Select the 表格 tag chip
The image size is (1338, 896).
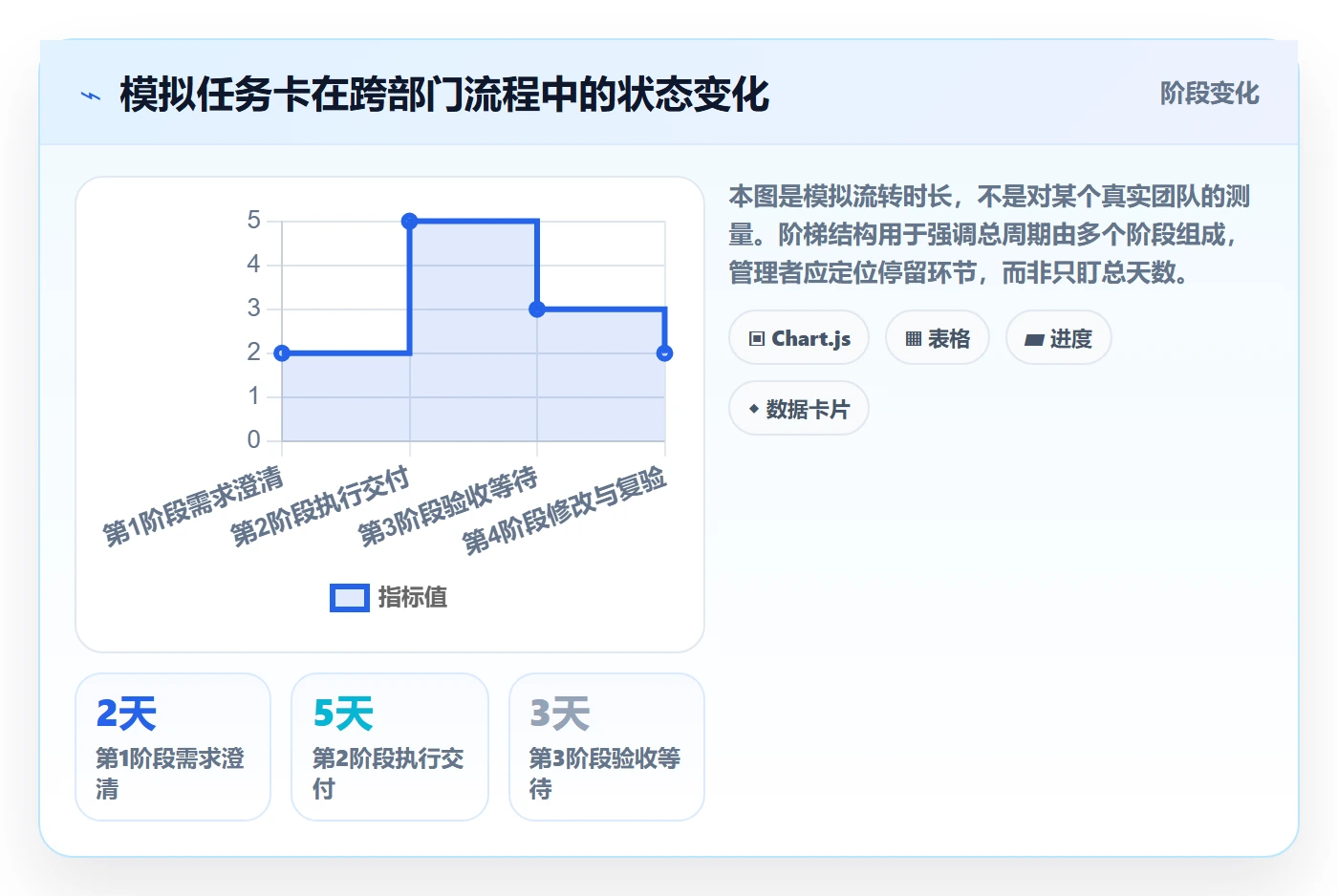pyautogui.click(x=938, y=338)
